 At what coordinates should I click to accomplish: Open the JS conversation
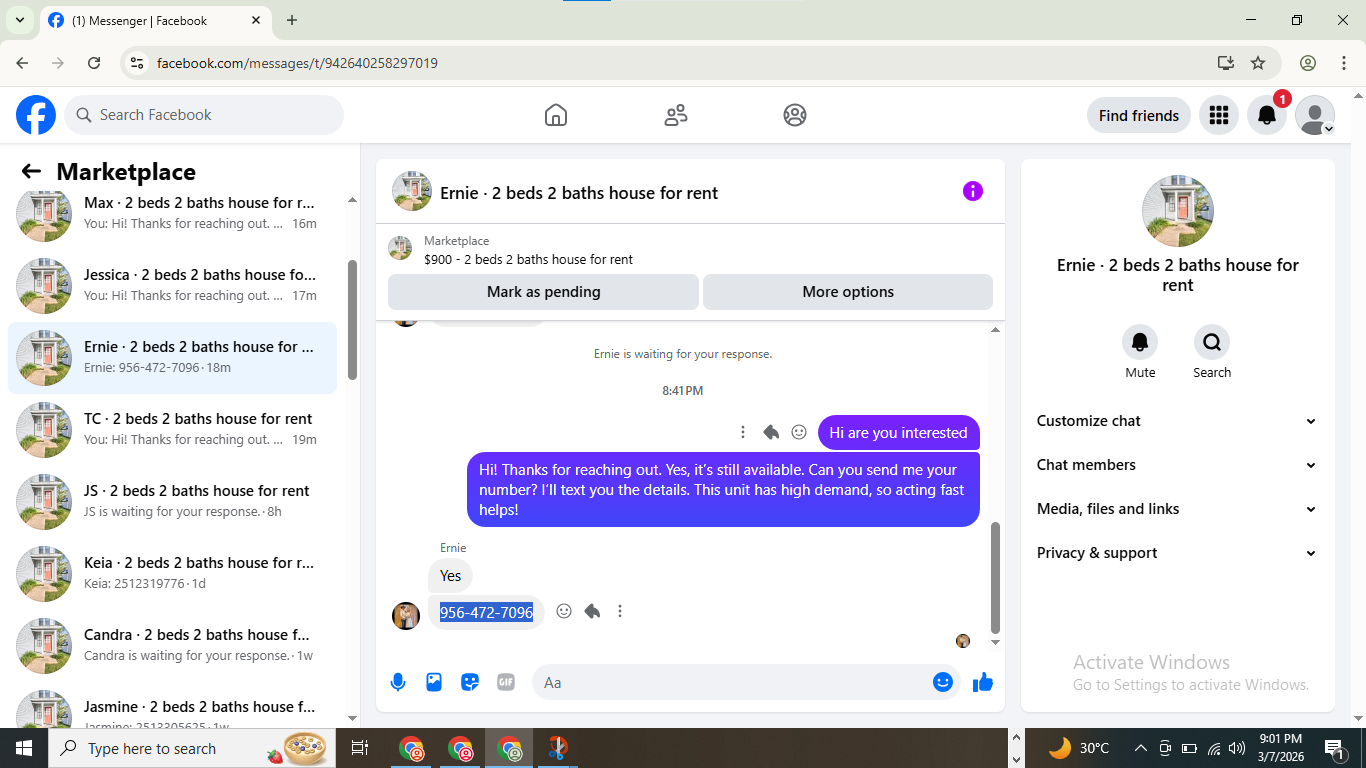point(172,501)
